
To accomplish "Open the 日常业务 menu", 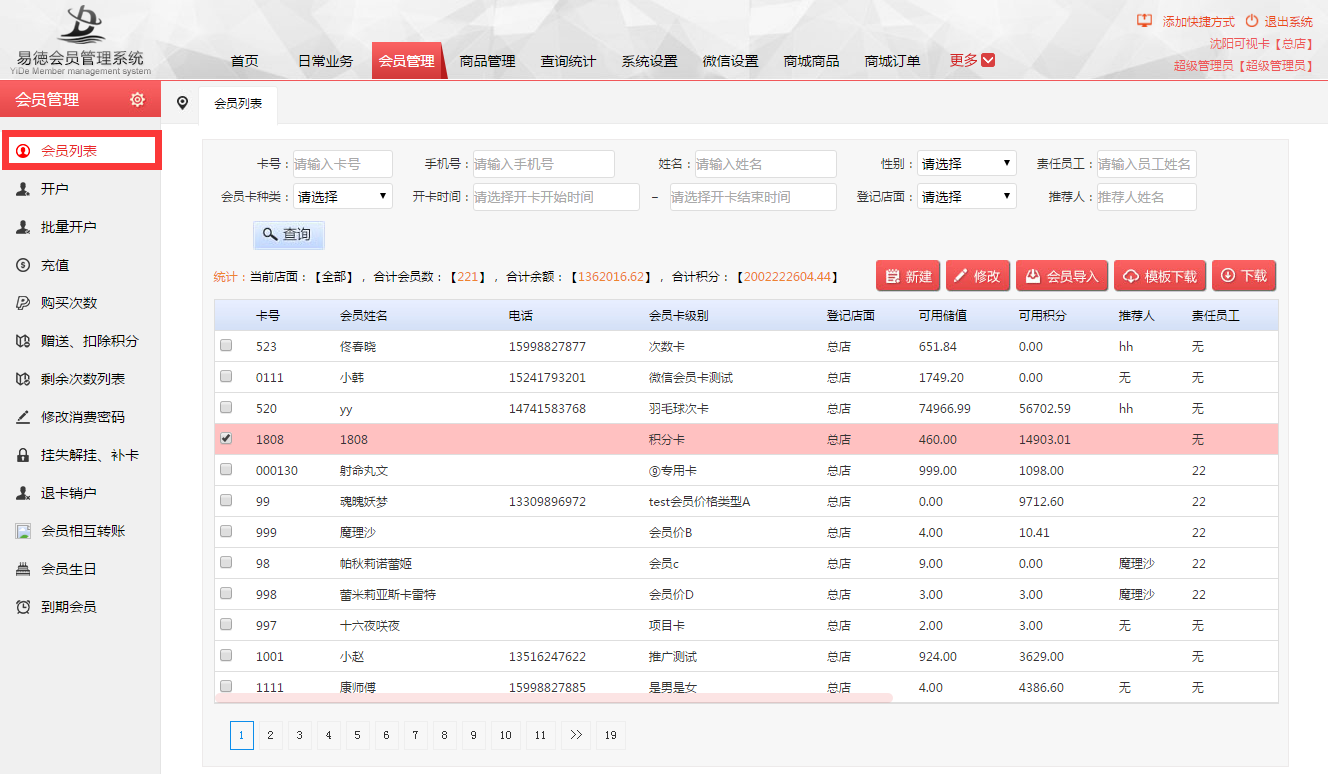I will (325, 61).
